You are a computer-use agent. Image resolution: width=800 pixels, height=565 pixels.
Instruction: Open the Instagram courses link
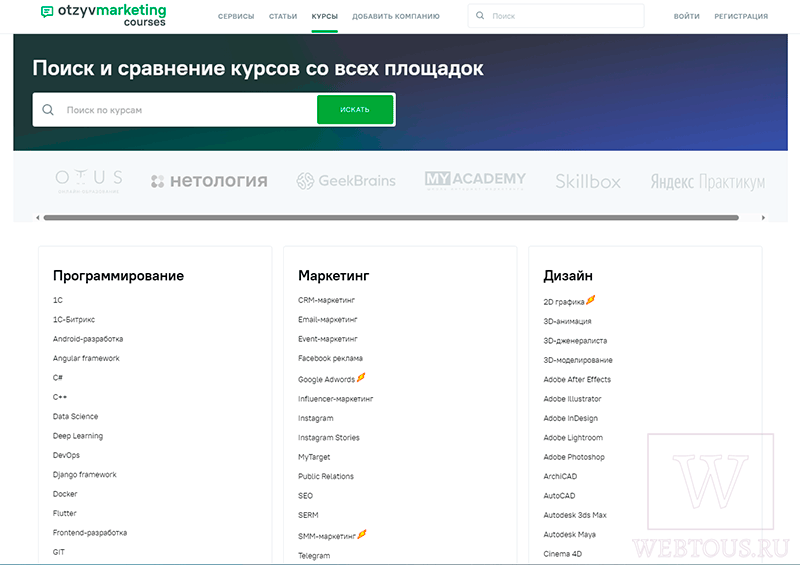316,419
